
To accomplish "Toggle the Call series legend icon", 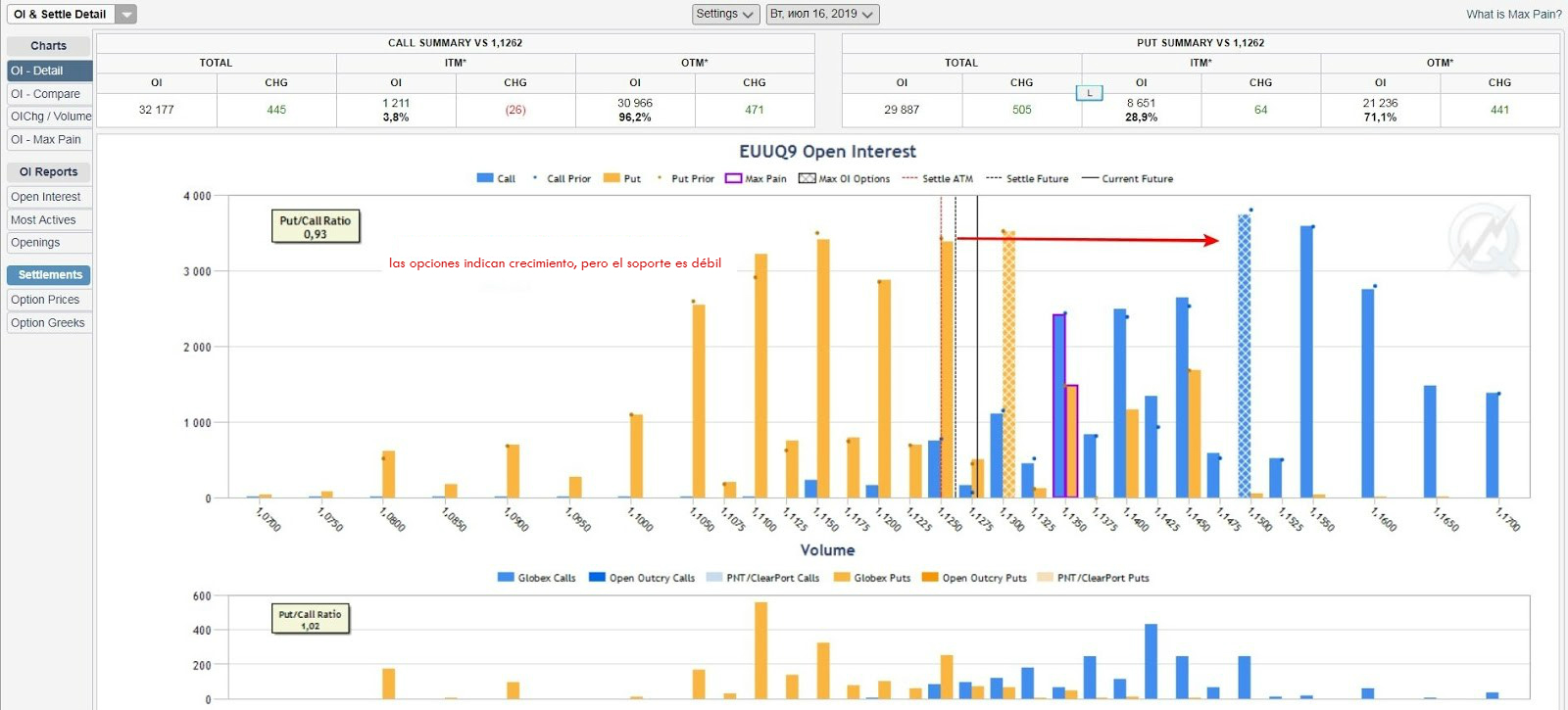I will [484, 178].
